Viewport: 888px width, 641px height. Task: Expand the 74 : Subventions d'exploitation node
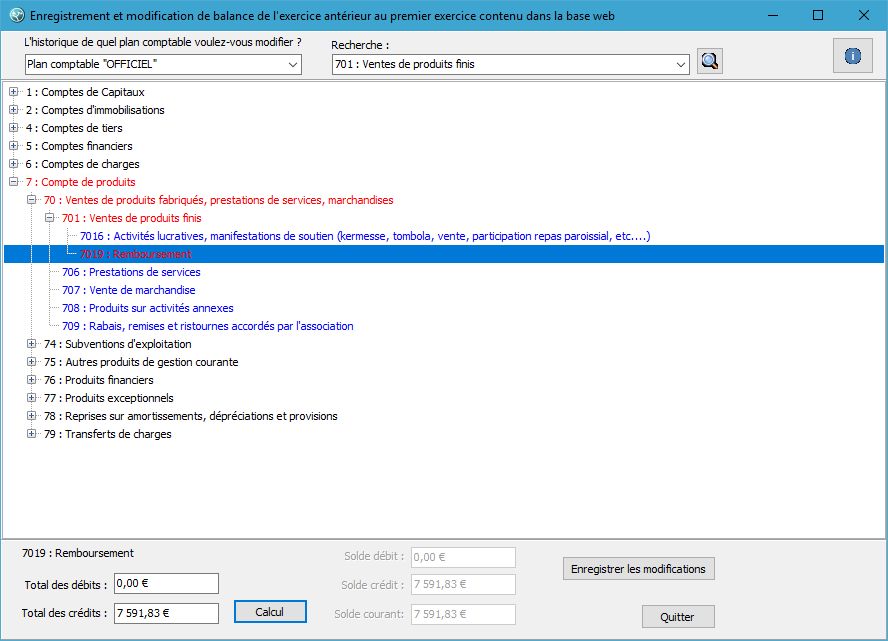coord(32,344)
